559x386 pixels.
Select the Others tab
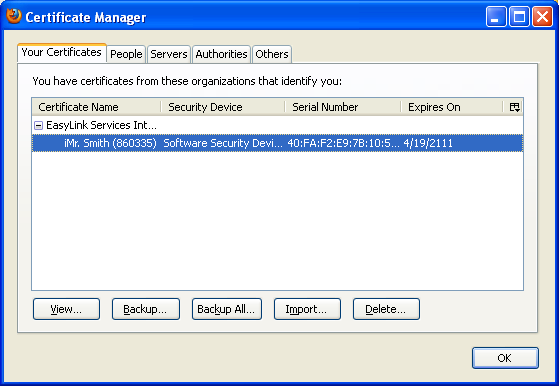point(272,54)
